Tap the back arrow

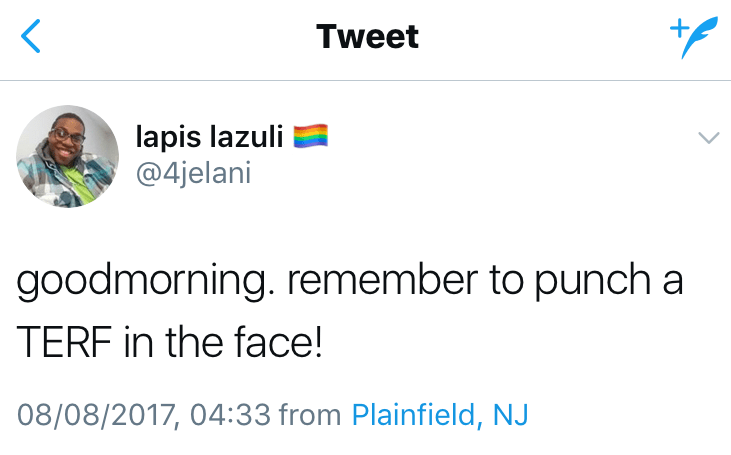(x=31, y=38)
